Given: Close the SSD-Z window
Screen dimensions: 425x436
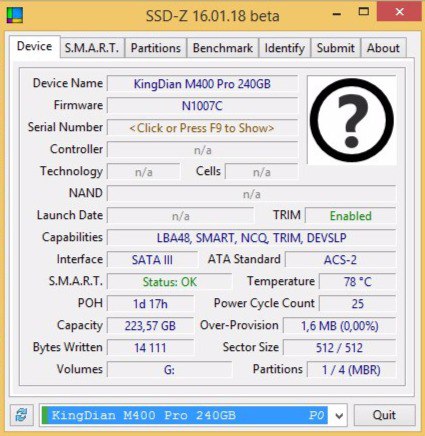Looking at the screenshot, I should (x=399, y=12).
